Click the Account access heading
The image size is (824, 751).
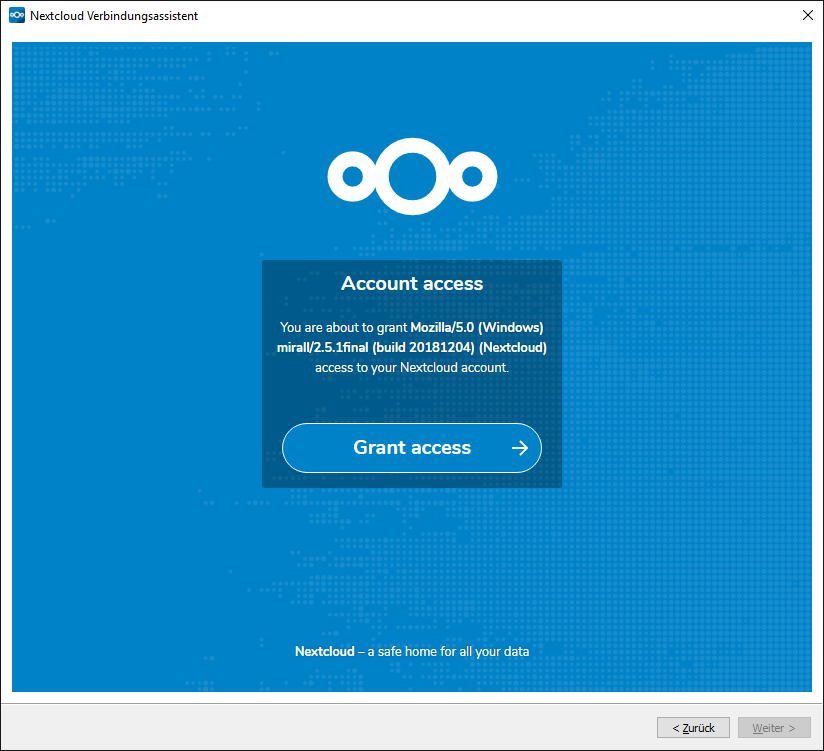412,284
